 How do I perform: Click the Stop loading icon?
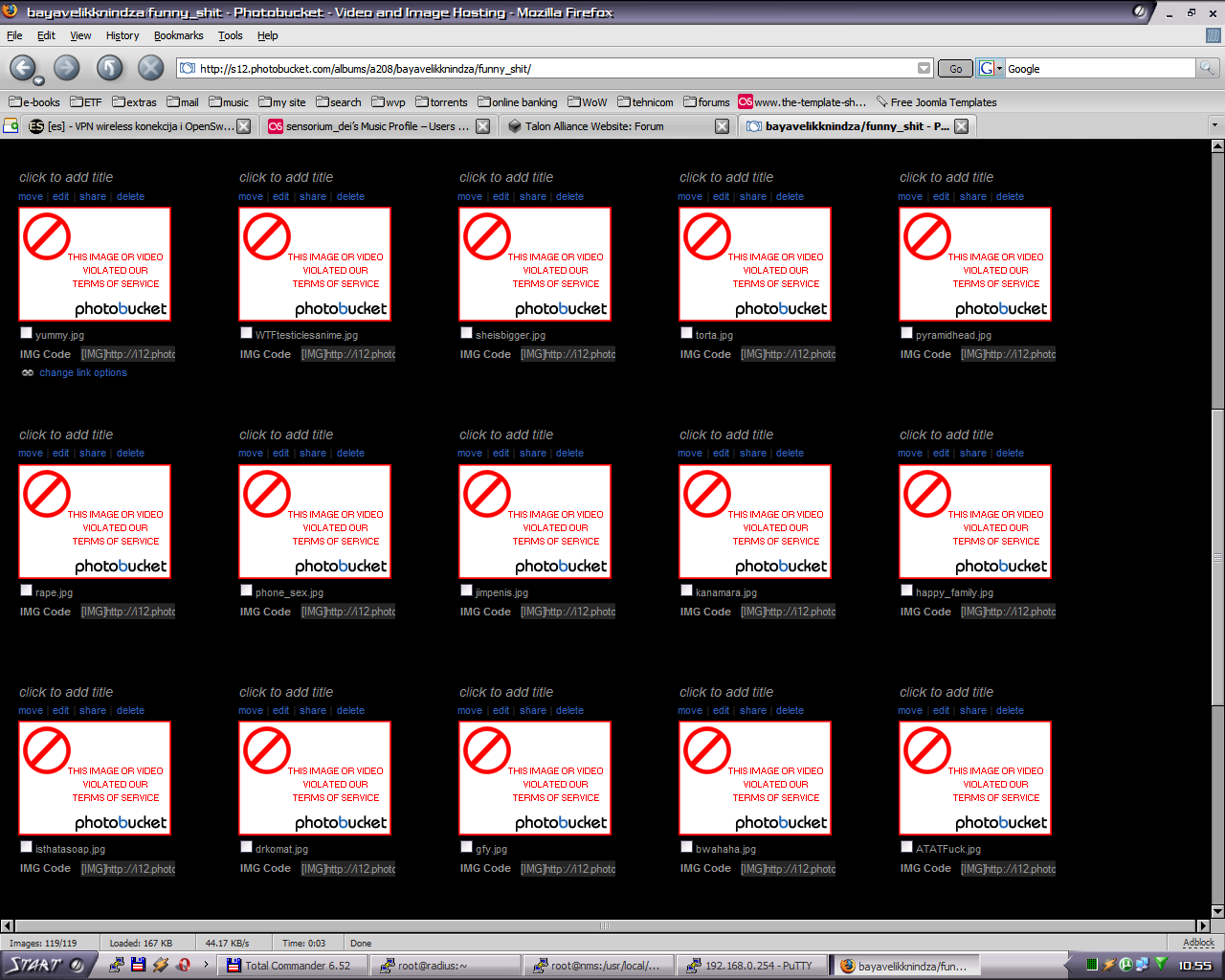point(149,68)
